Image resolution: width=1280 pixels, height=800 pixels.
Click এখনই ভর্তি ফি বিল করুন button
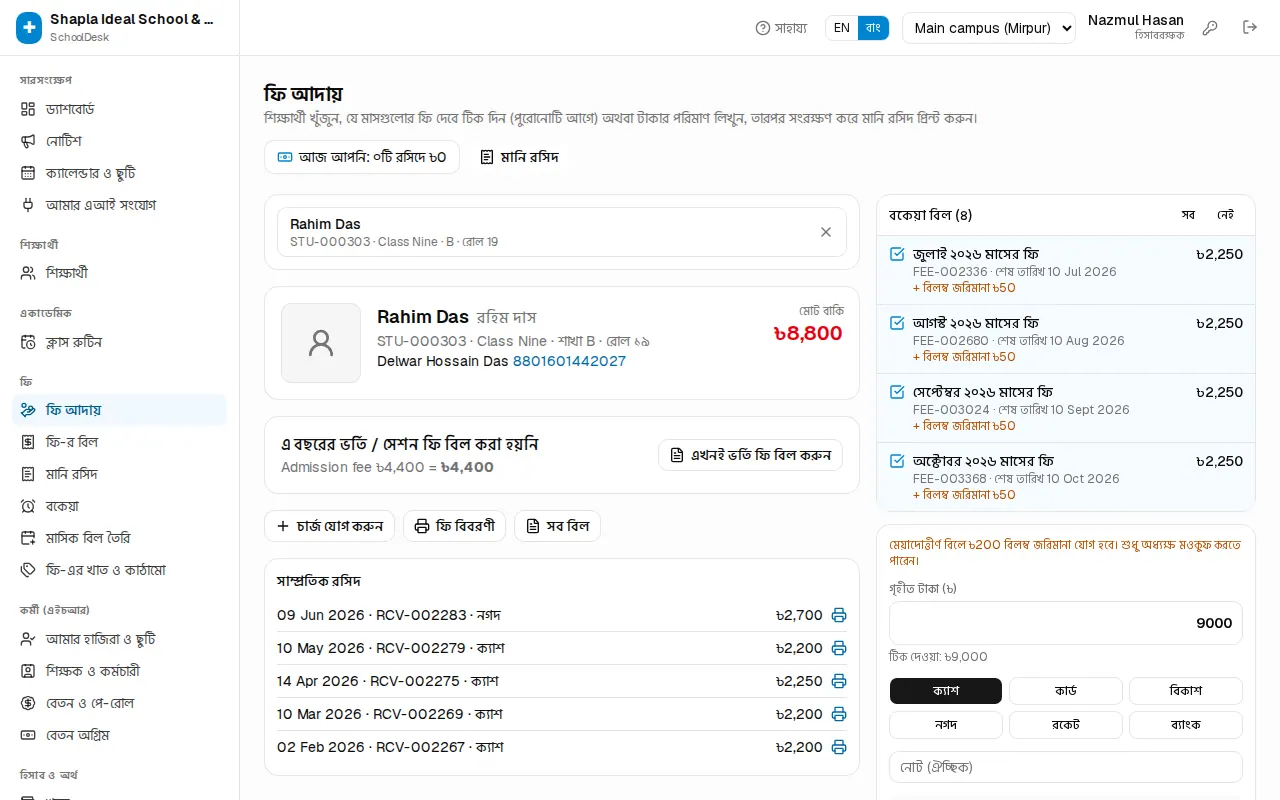click(x=750, y=455)
